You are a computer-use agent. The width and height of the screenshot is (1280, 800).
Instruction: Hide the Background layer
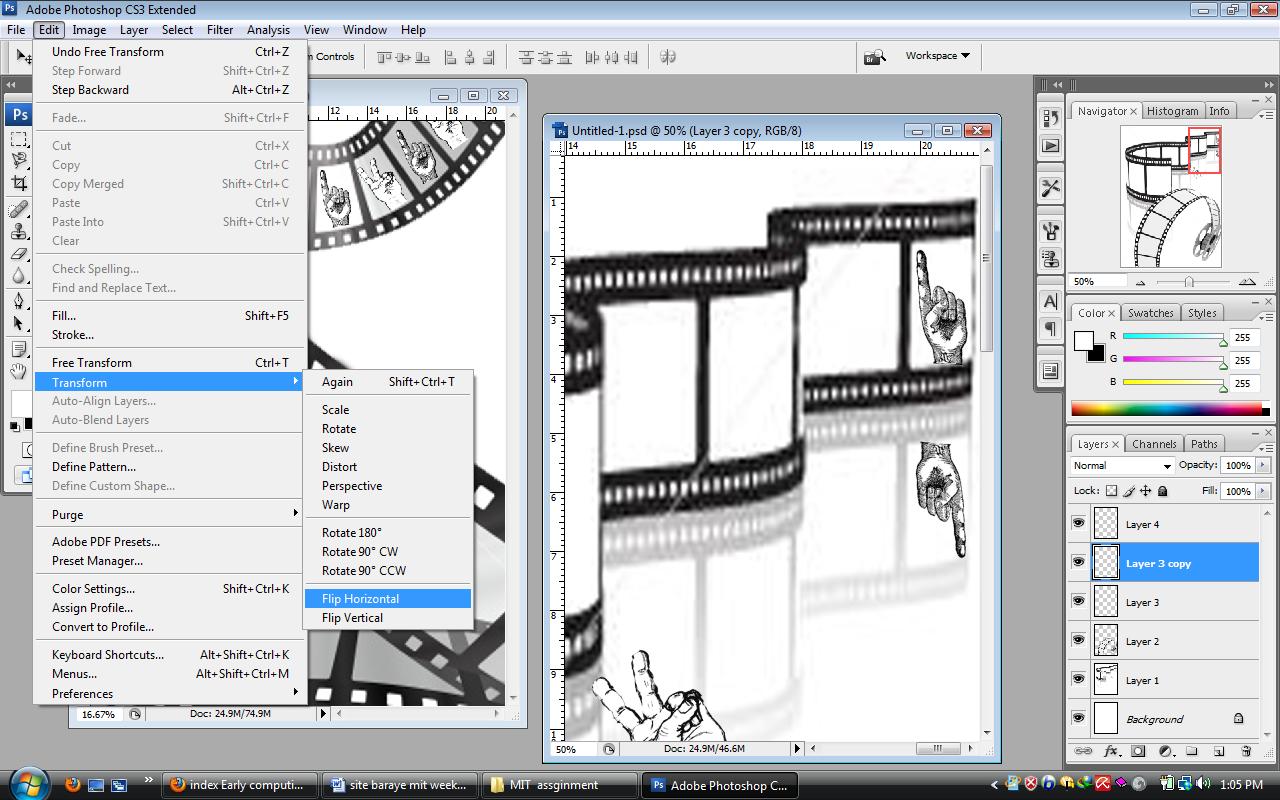pos(1078,718)
